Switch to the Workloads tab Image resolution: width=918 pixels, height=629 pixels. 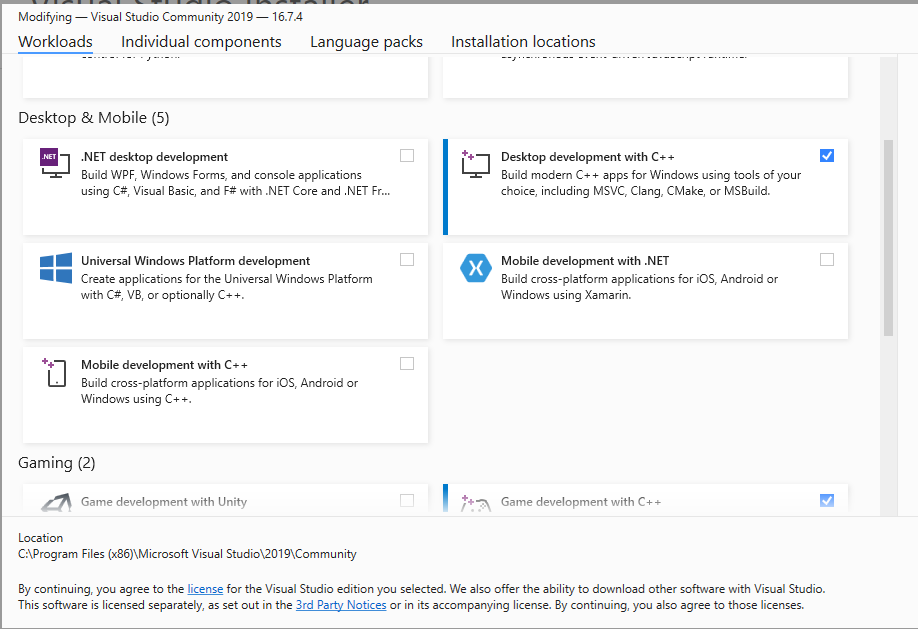56,42
